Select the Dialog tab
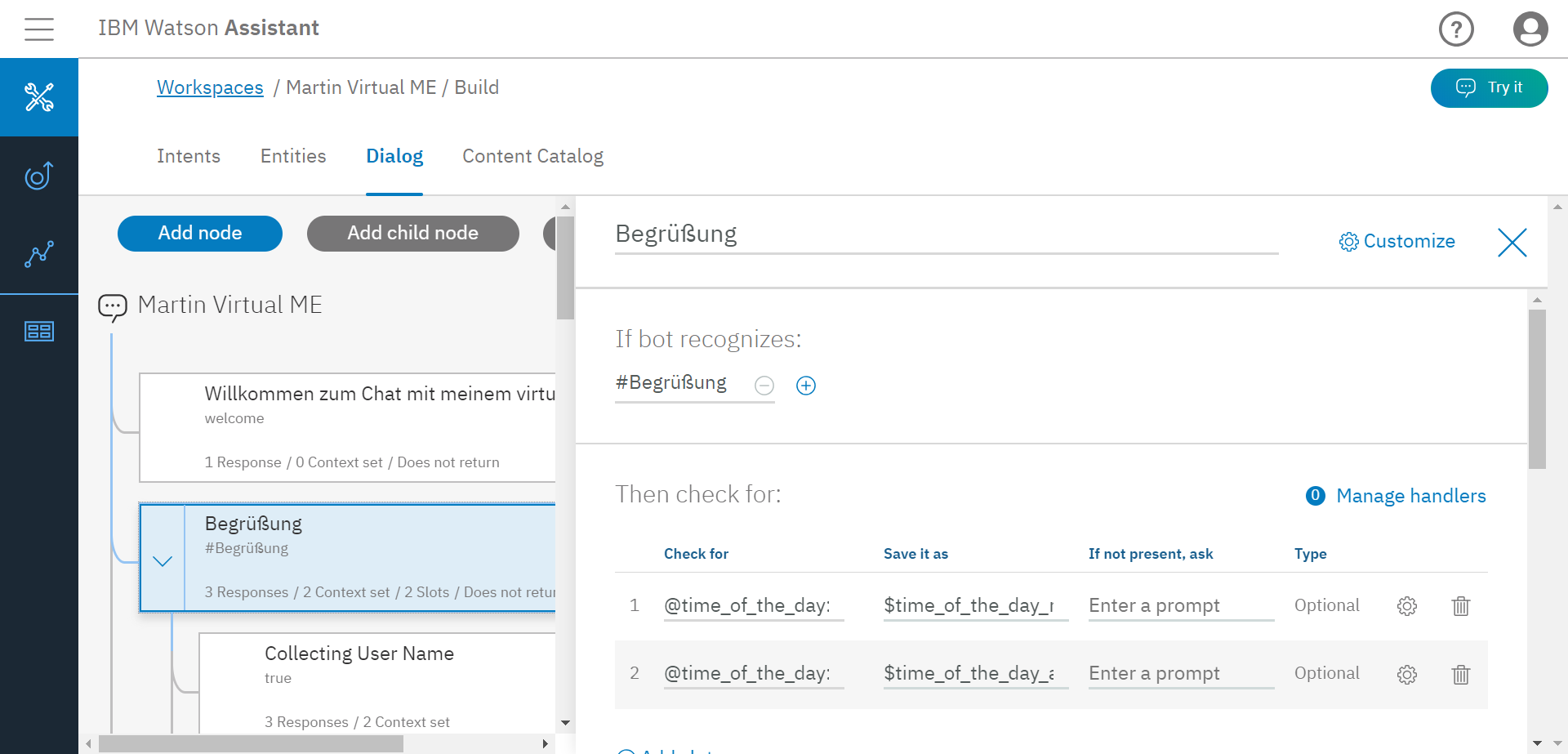 click(394, 156)
